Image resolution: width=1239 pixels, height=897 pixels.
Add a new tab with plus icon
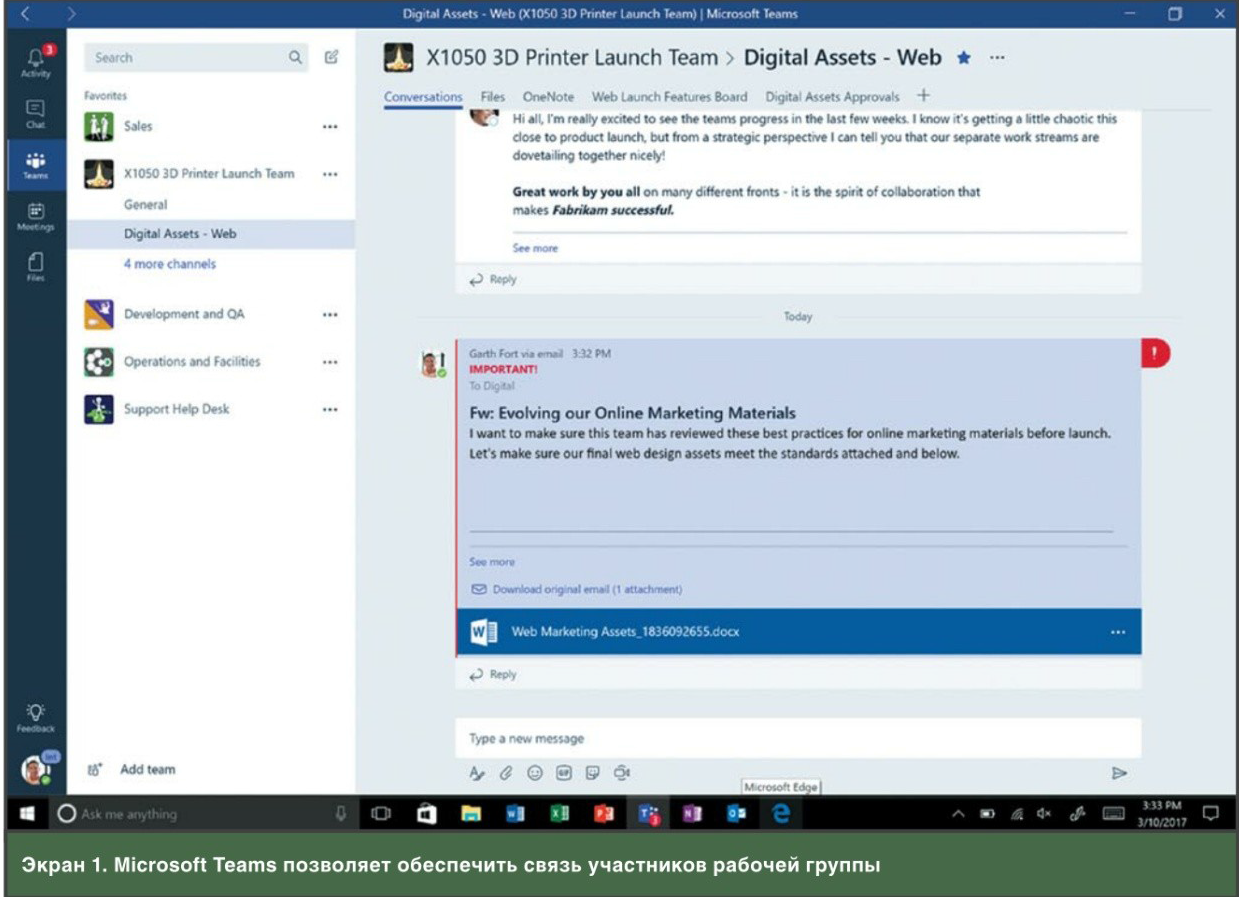pos(923,96)
